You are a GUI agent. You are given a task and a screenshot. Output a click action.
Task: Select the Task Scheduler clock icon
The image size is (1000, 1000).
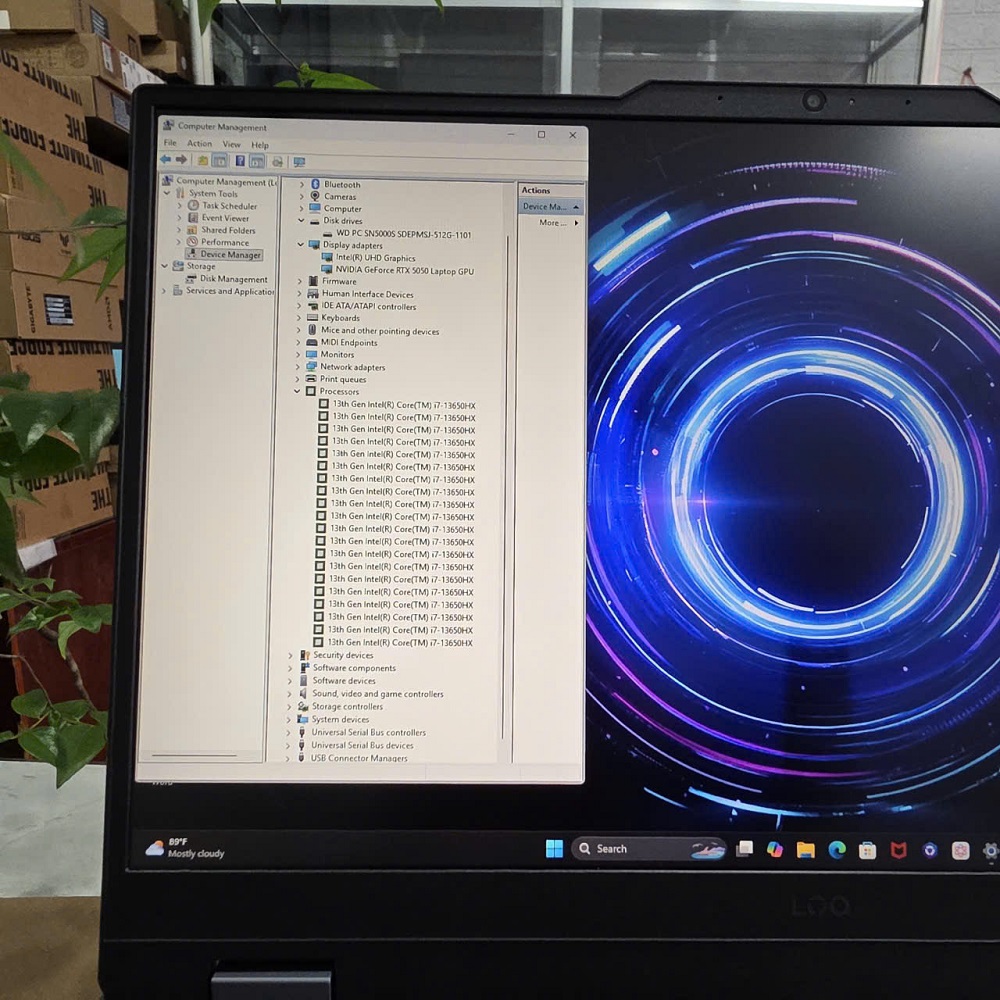[193, 205]
